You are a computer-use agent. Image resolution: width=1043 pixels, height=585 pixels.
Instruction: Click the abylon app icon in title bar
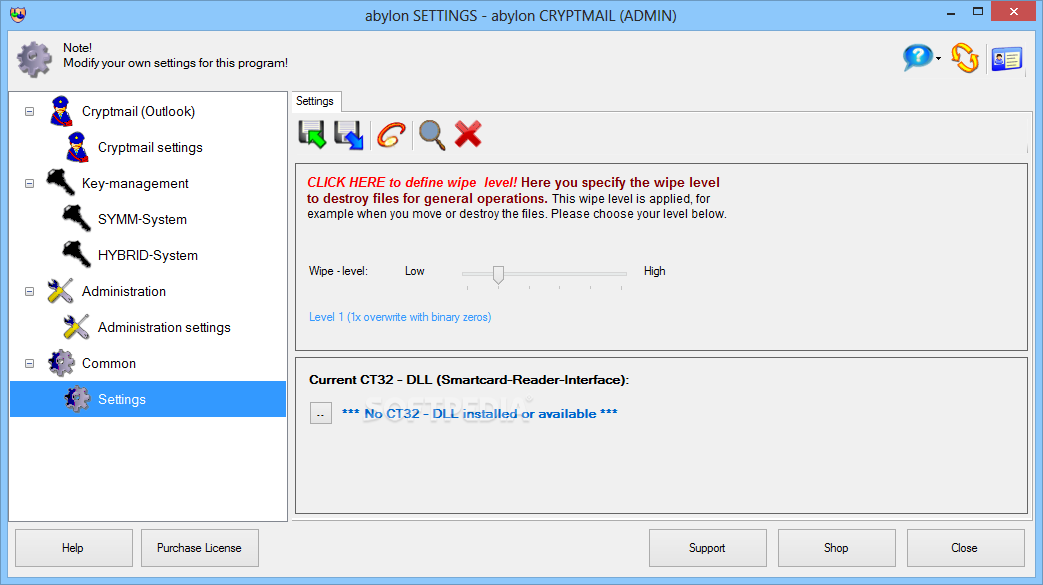(18, 14)
